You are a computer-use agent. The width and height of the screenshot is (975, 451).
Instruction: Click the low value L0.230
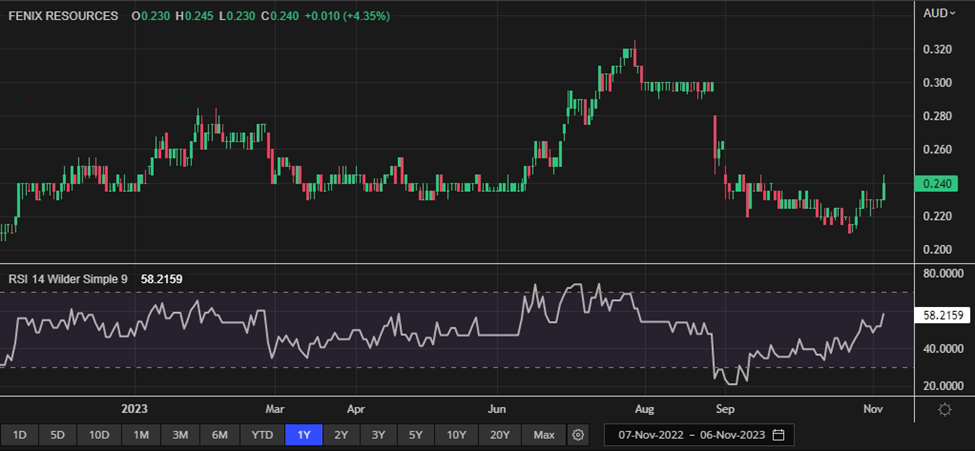coord(236,16)
